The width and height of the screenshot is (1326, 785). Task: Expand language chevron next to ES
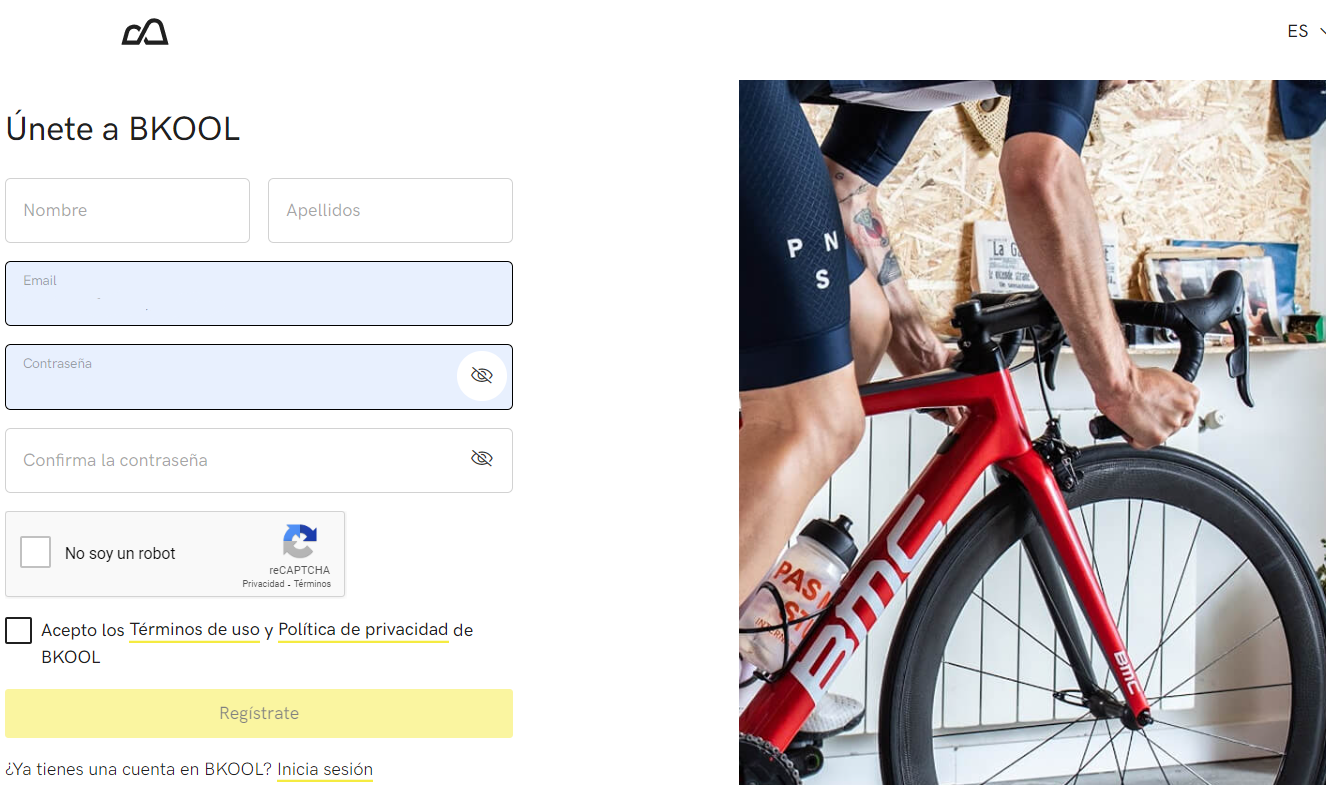(1322, 32)
